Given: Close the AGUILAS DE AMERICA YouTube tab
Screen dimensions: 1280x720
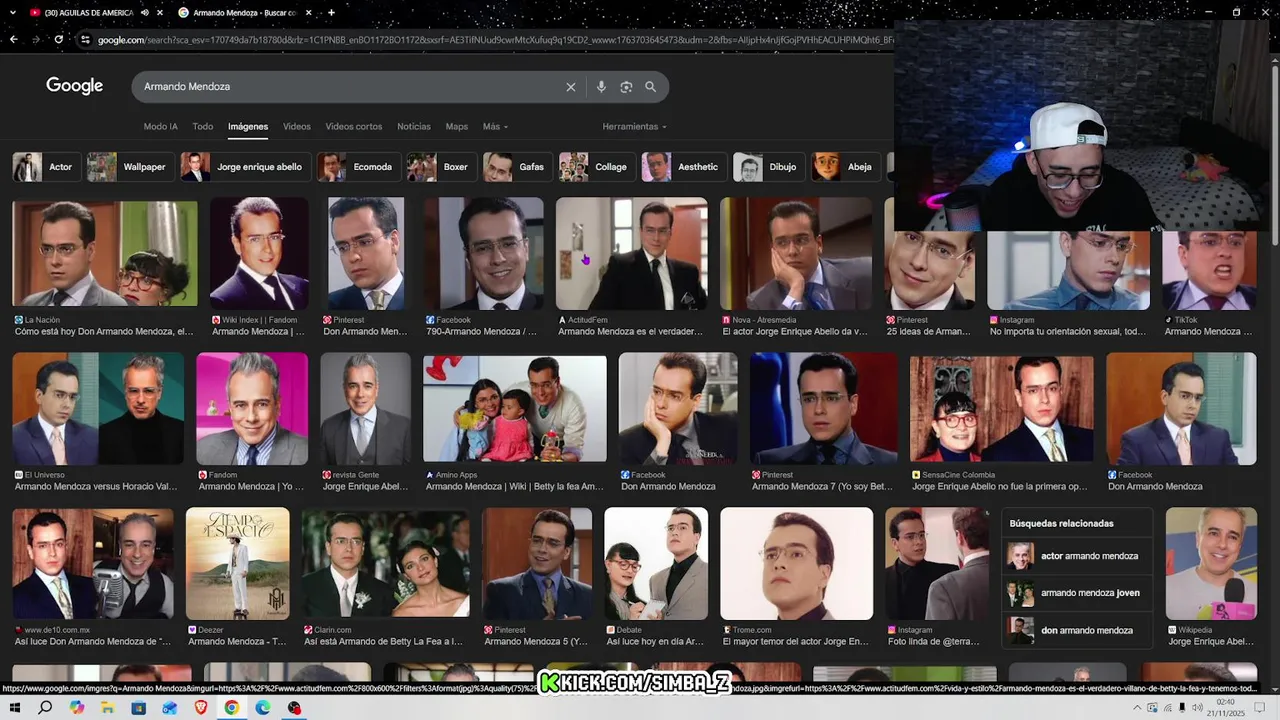Looking at the screenshot, I should click(x=160, y=13).
